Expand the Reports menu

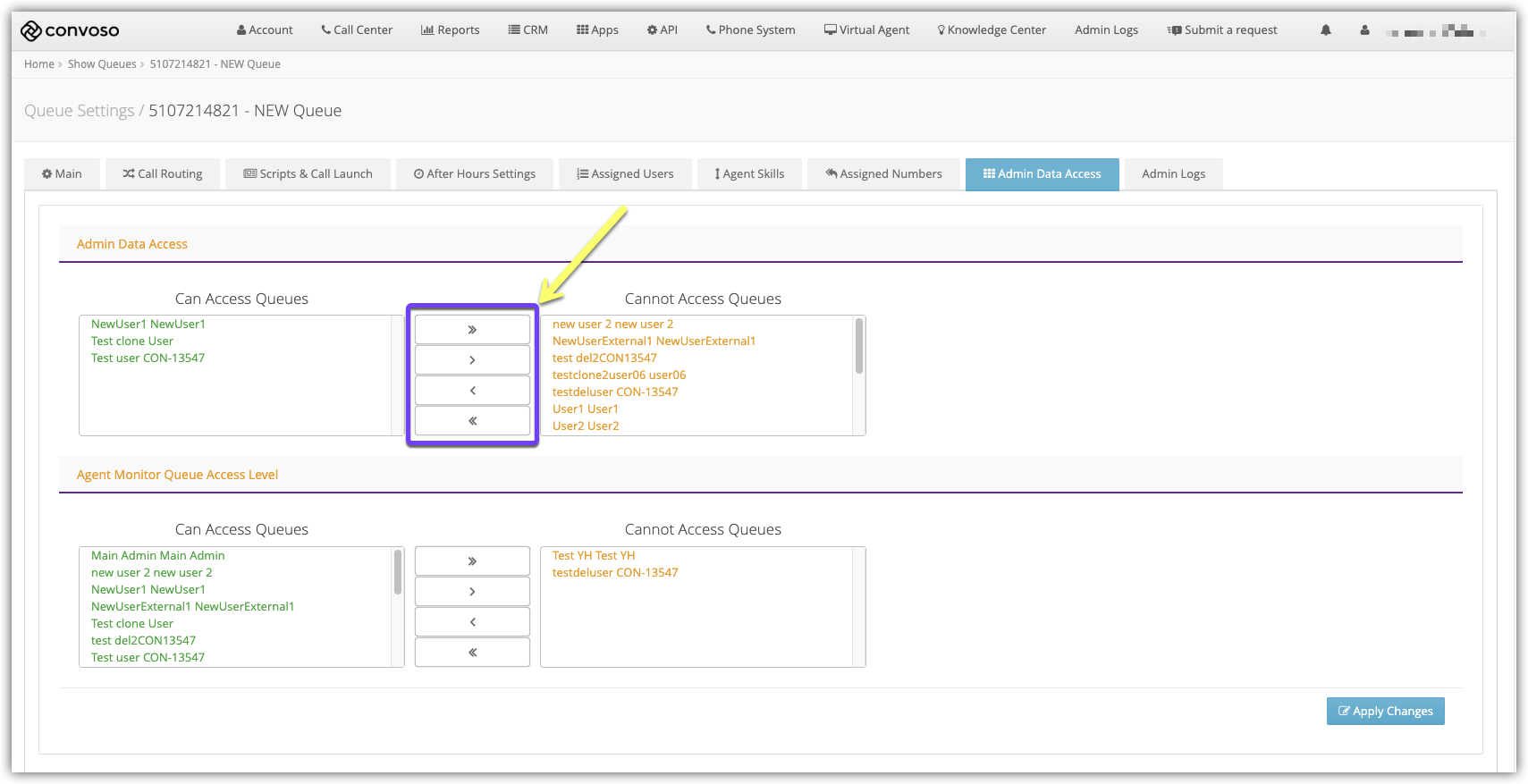click(451, 30)
